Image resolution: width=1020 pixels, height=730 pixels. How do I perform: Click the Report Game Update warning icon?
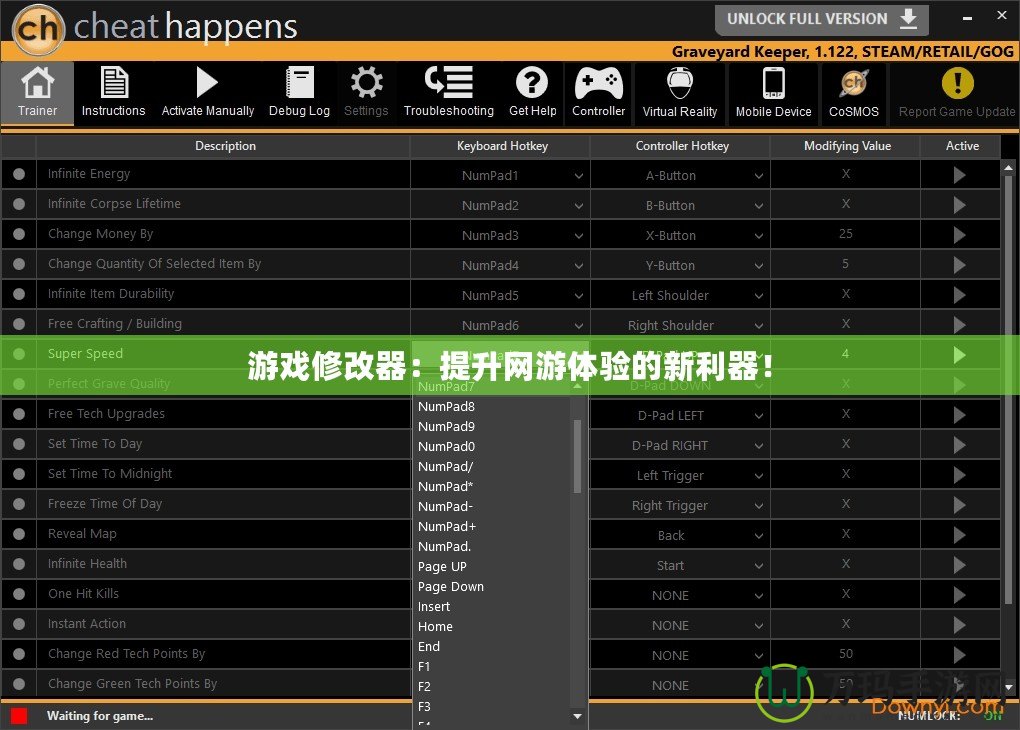[958, 83]
